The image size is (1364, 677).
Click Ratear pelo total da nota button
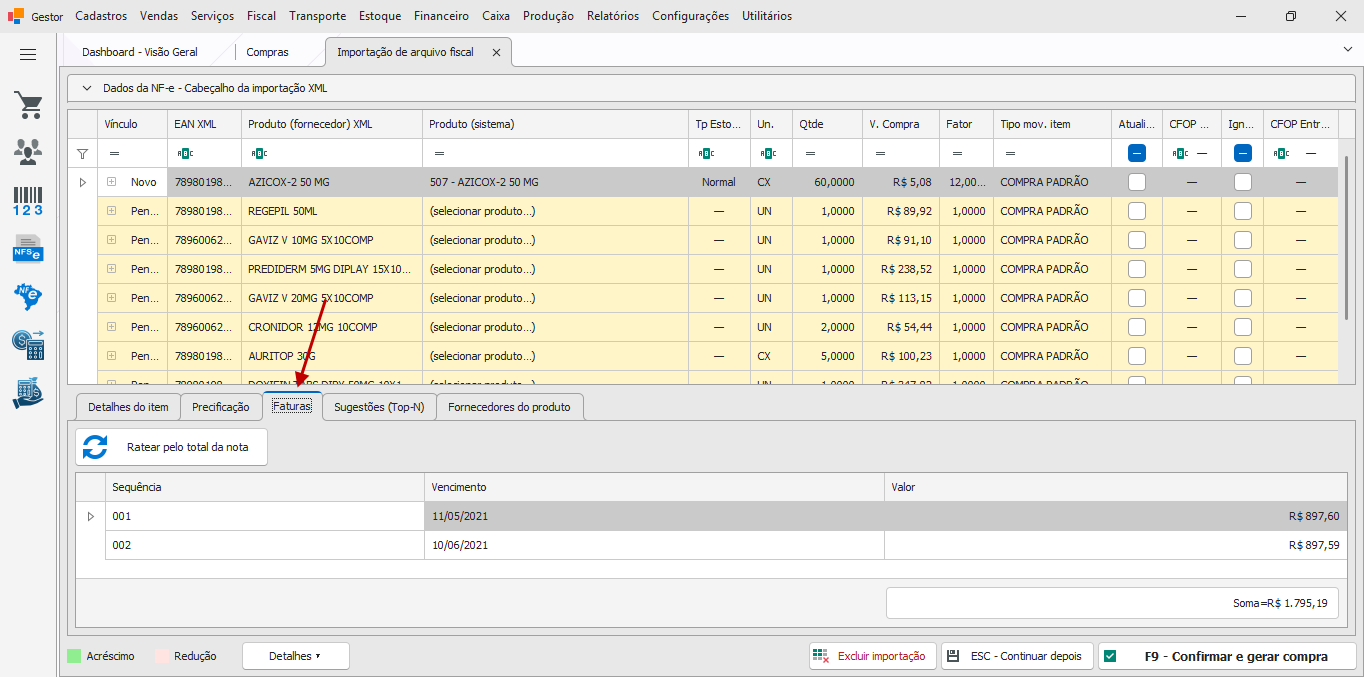[x=171, y=447]
